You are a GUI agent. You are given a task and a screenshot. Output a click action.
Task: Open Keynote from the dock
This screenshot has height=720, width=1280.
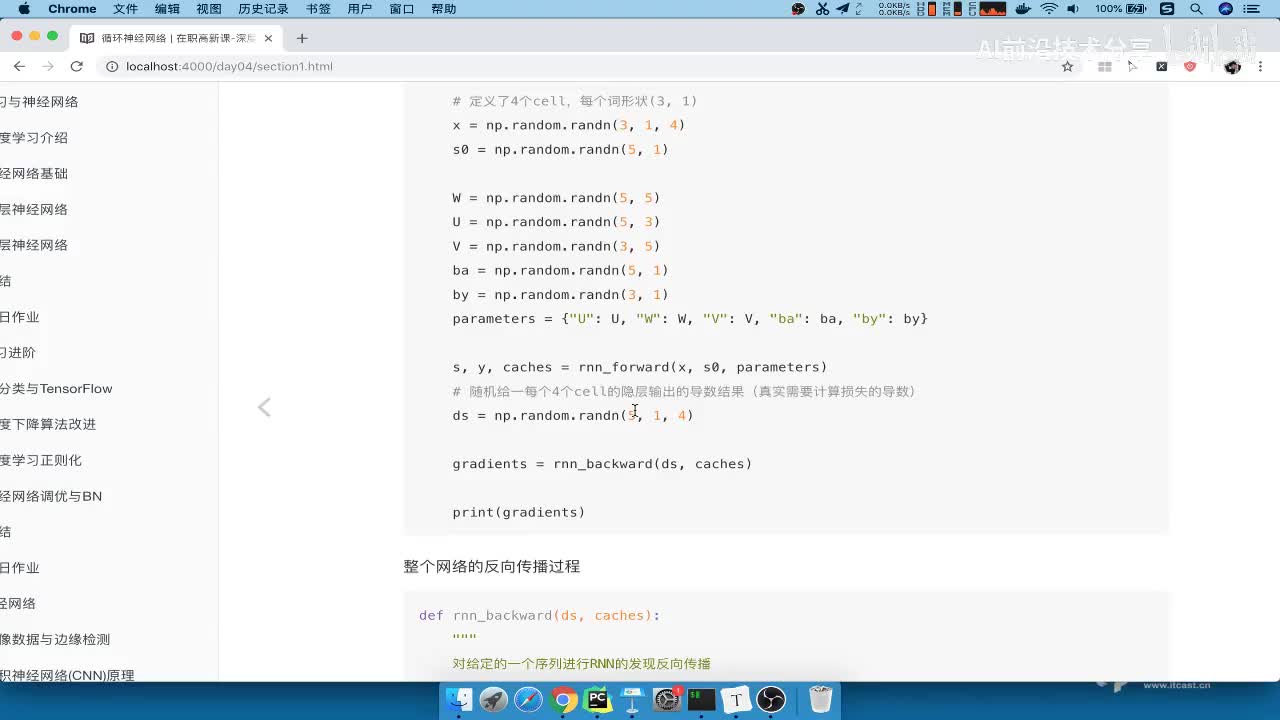pyautogui.click(x=633, y=699)
